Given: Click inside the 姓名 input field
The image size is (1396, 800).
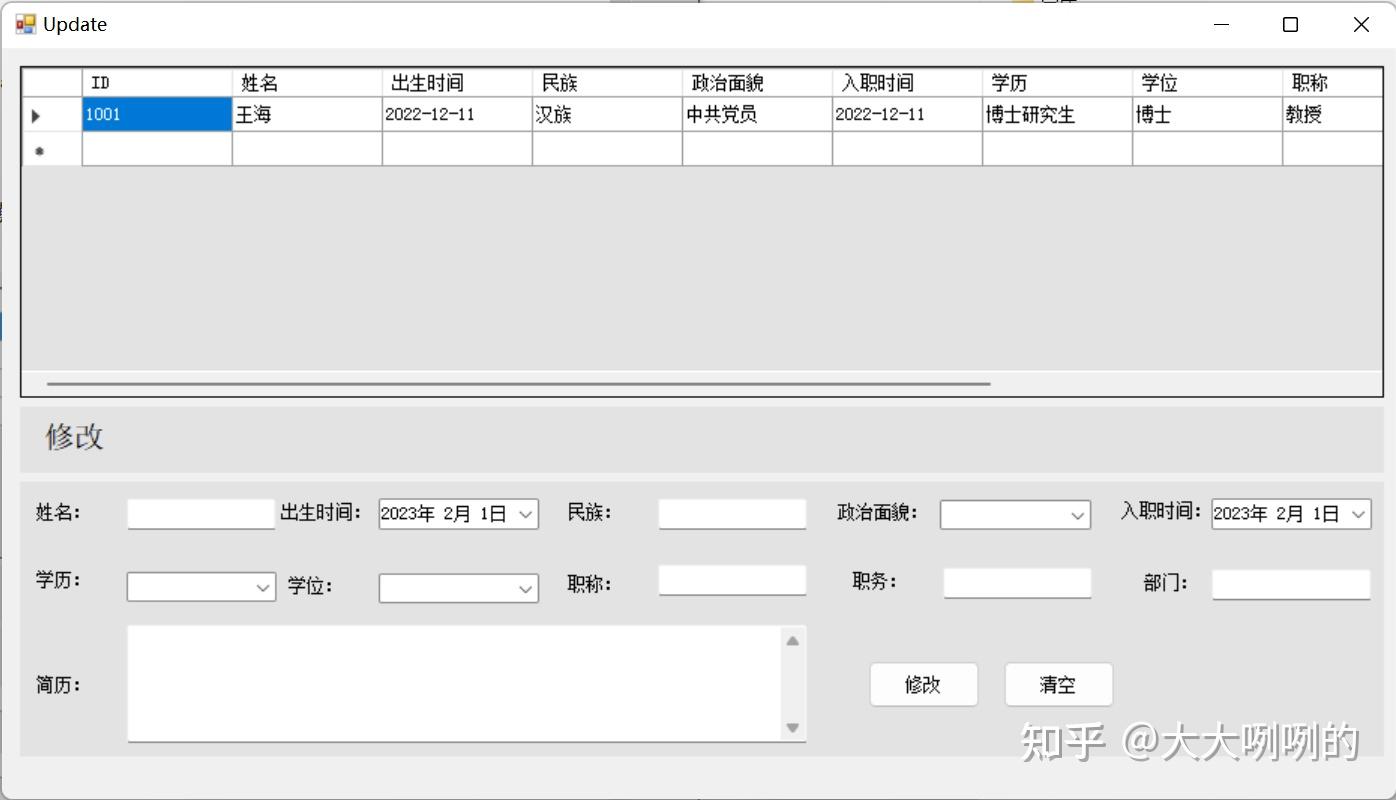Looking at the screenshot, I should pyautogui.click(x=200, y=512).
